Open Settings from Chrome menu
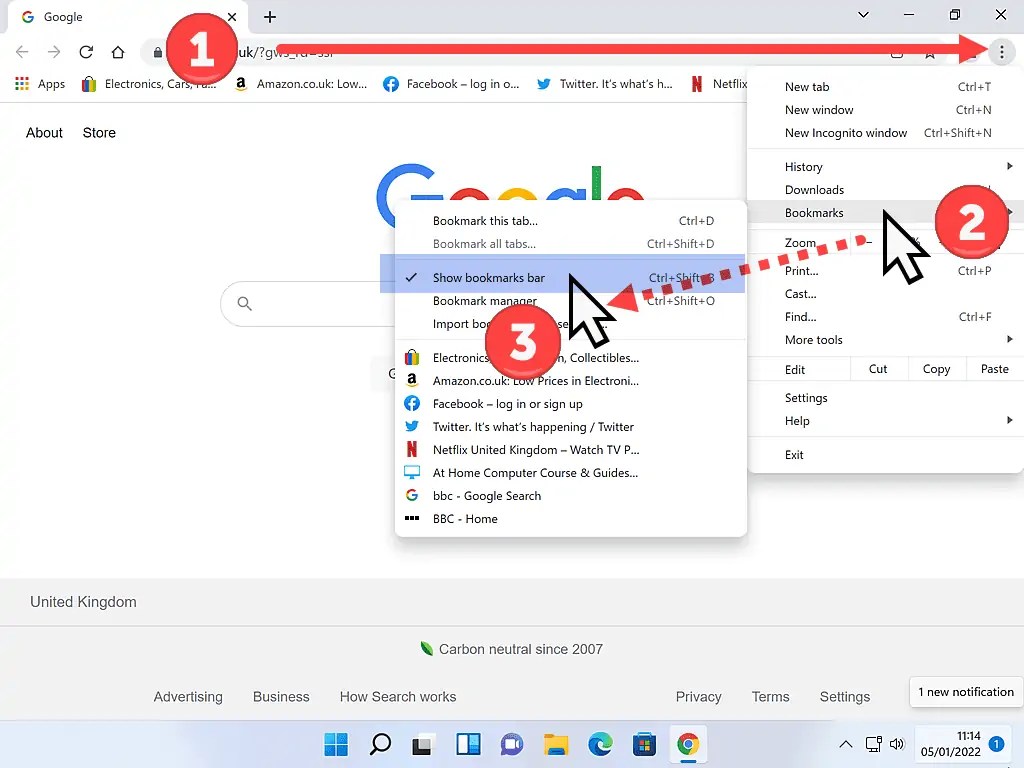This screenshot has width=1024, height=768. coord(885,398)
